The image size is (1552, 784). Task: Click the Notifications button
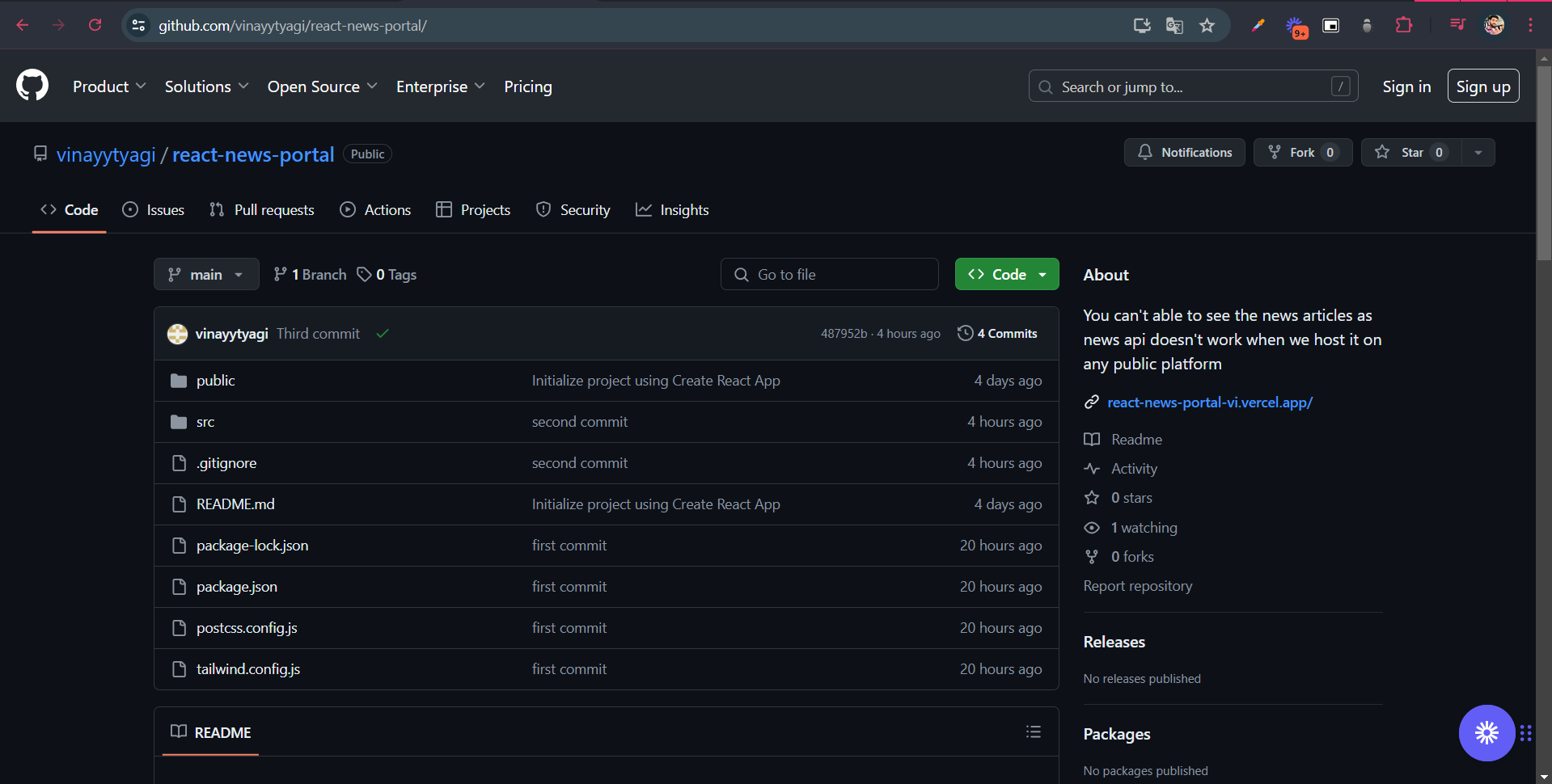point(1185,152)
